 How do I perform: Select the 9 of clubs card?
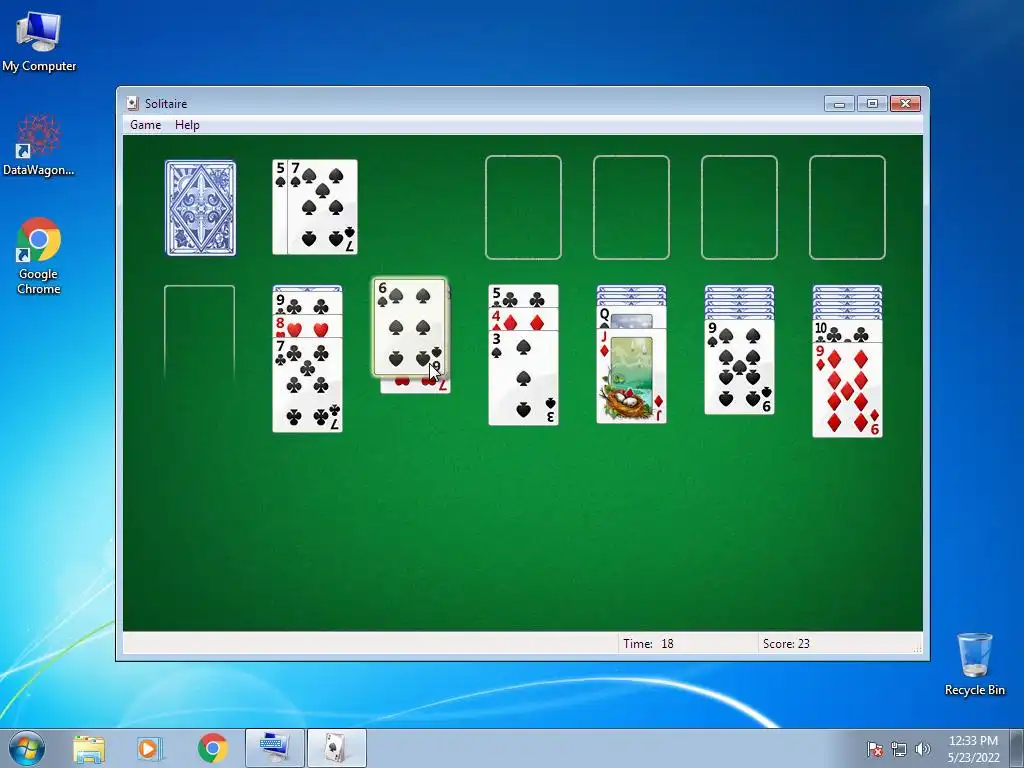pos(308,304)
